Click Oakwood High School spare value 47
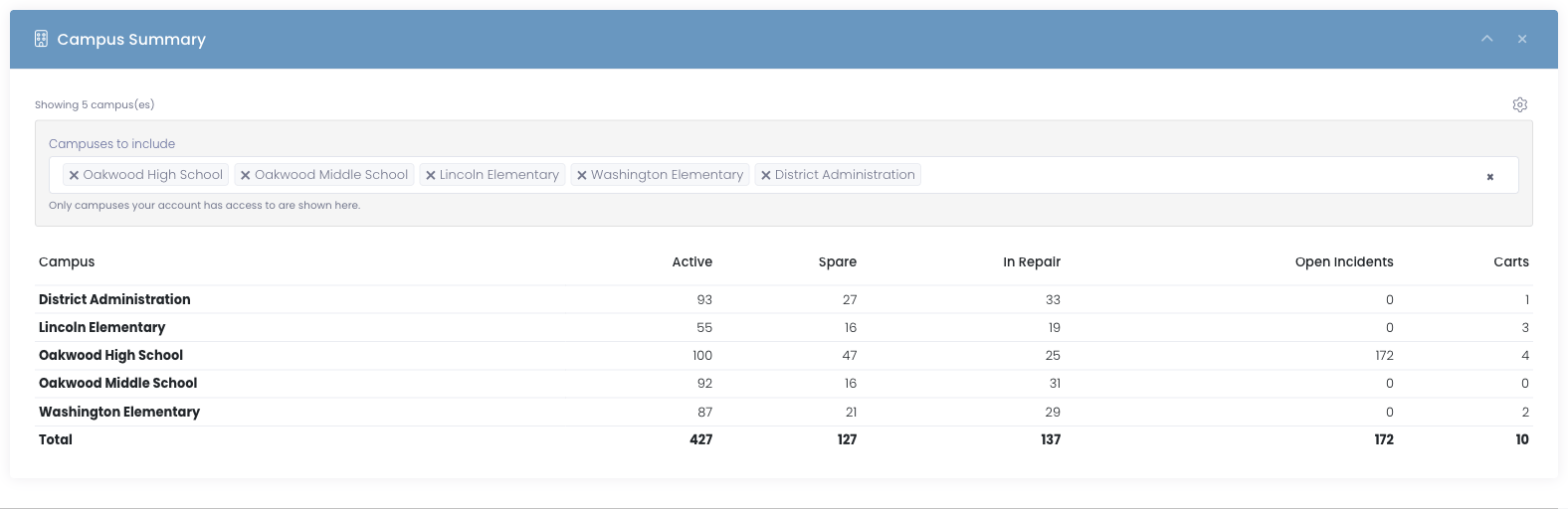The height and width of the screenshot is (509, 1568). [850, 355]
